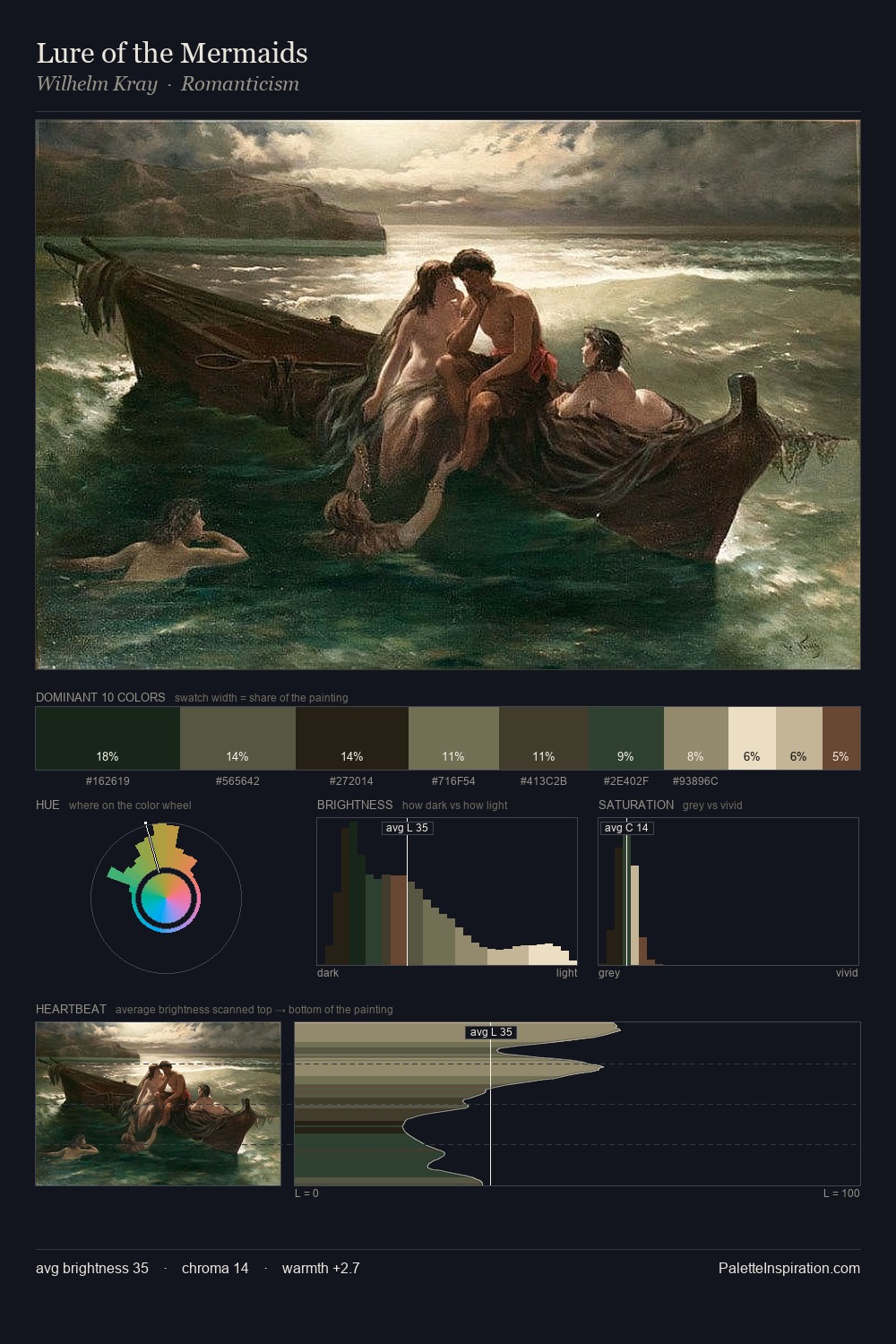The height and width of the screenshot is (1344, 896).
Task: Click the saturation histogram chart
Action: click(728, 892)
